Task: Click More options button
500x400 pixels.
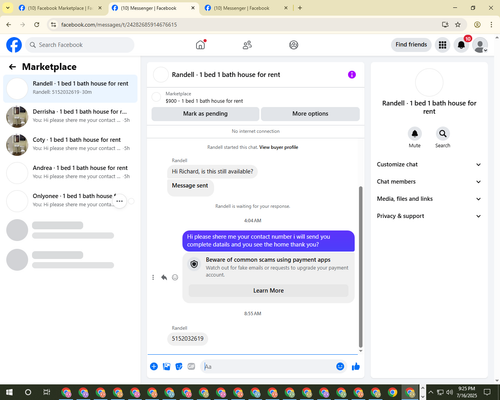Action: click(x=310, y=114)
